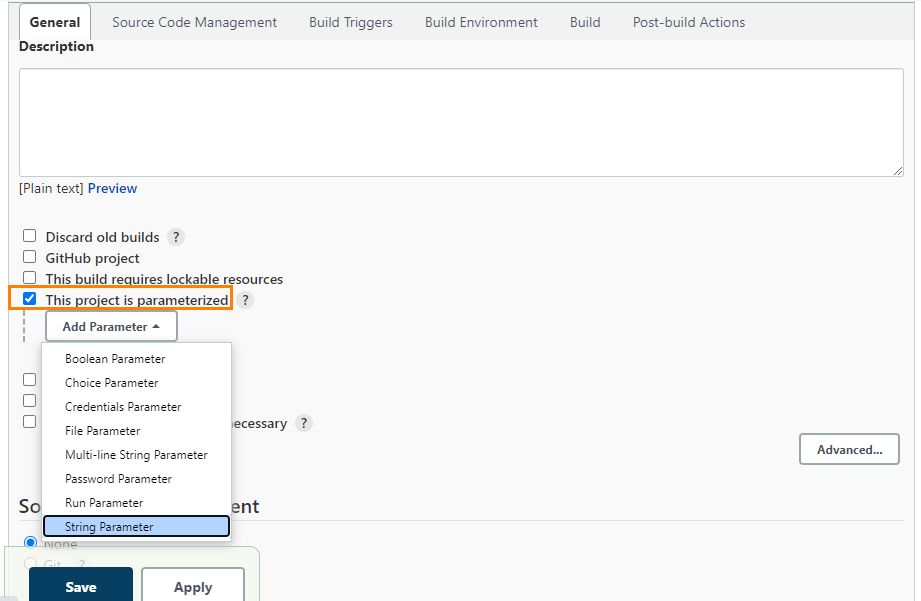The width and height of the screenshot is (921, 601).
Task: Open the Post-build Actions tab
Action: (x=688, y=21)
